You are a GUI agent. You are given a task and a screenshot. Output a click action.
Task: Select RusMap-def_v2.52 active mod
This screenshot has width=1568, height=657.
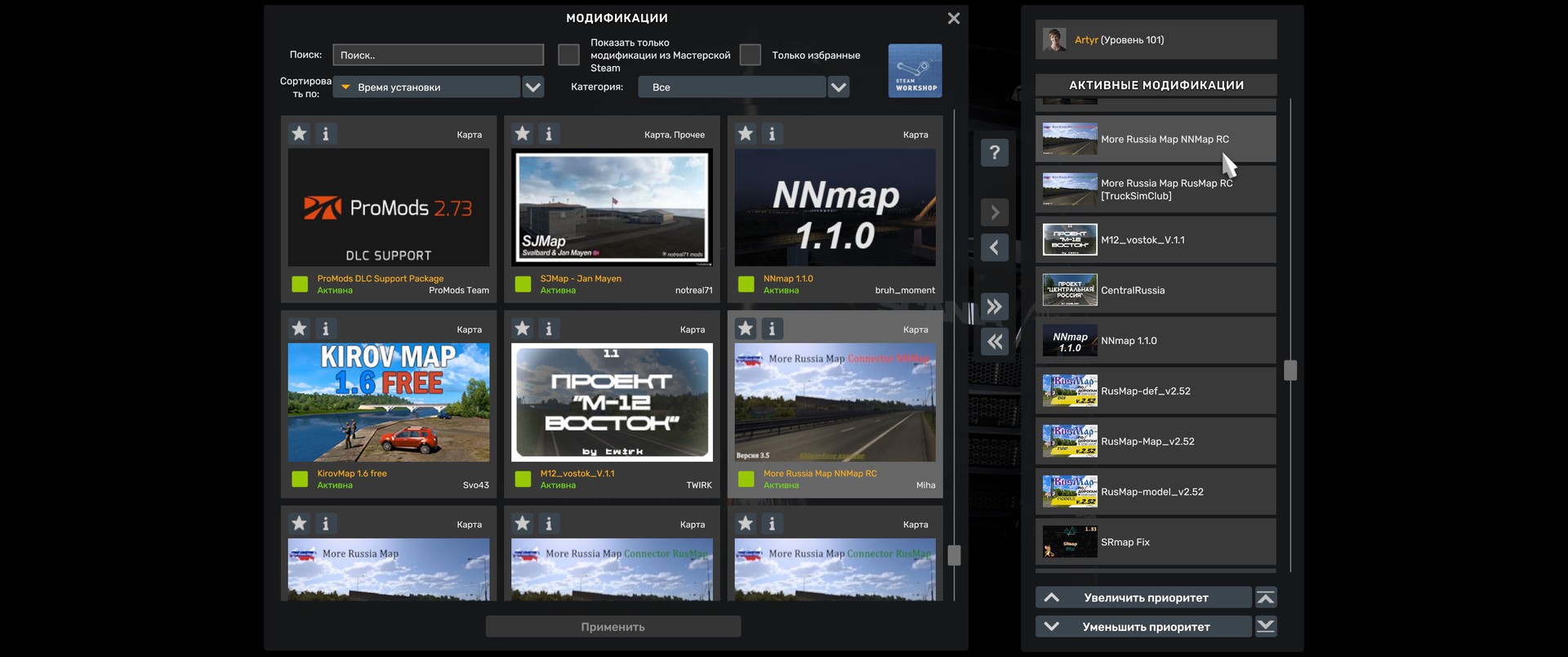click(1156, 391)
